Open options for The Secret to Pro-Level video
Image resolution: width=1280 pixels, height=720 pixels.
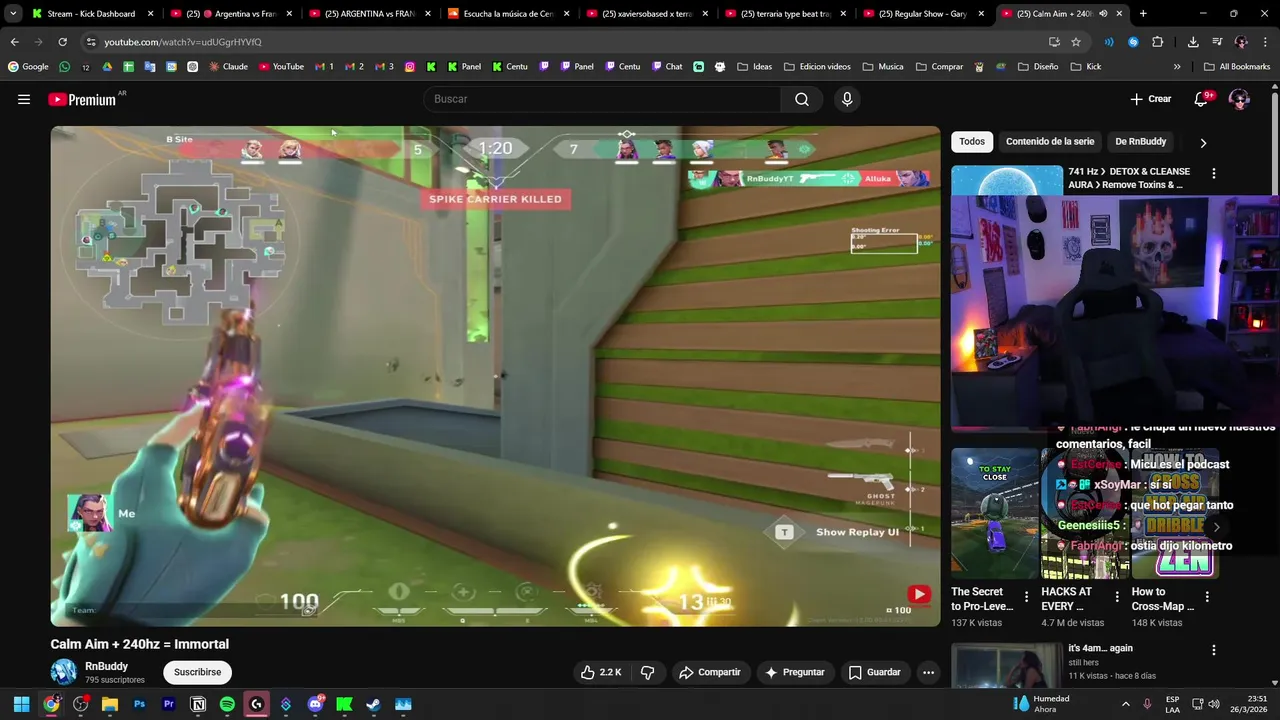pos(1026,597)
